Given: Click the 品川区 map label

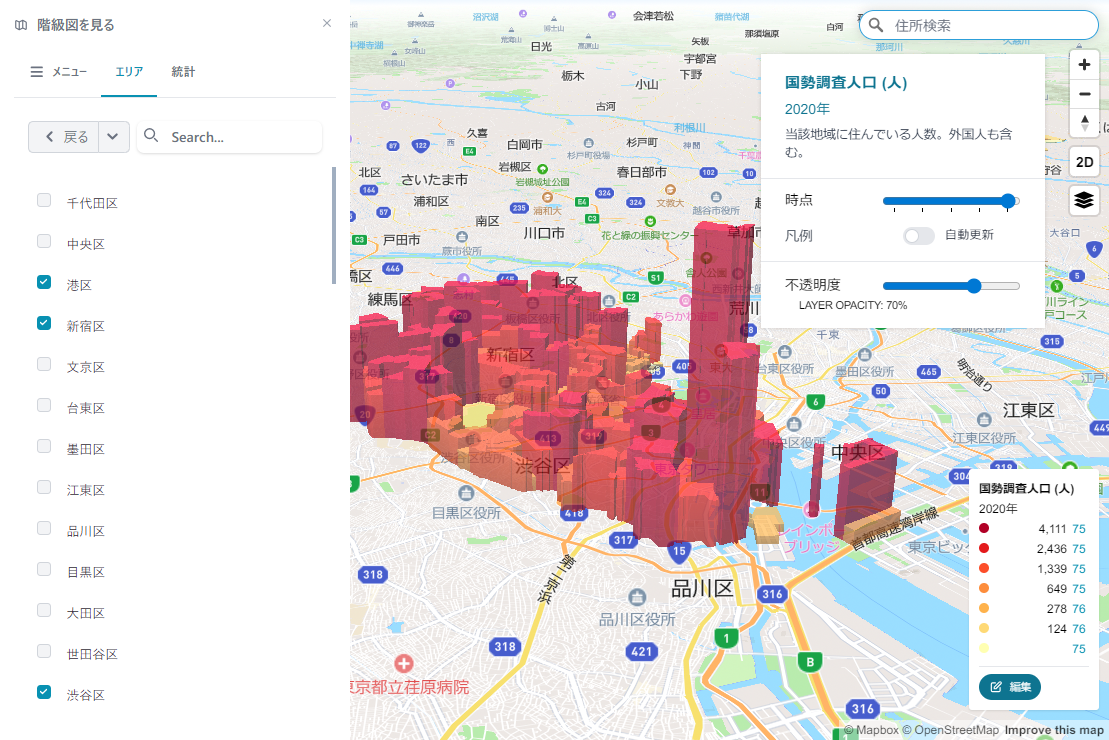Looking at the screenshot, I should click(x=702, y=589).
